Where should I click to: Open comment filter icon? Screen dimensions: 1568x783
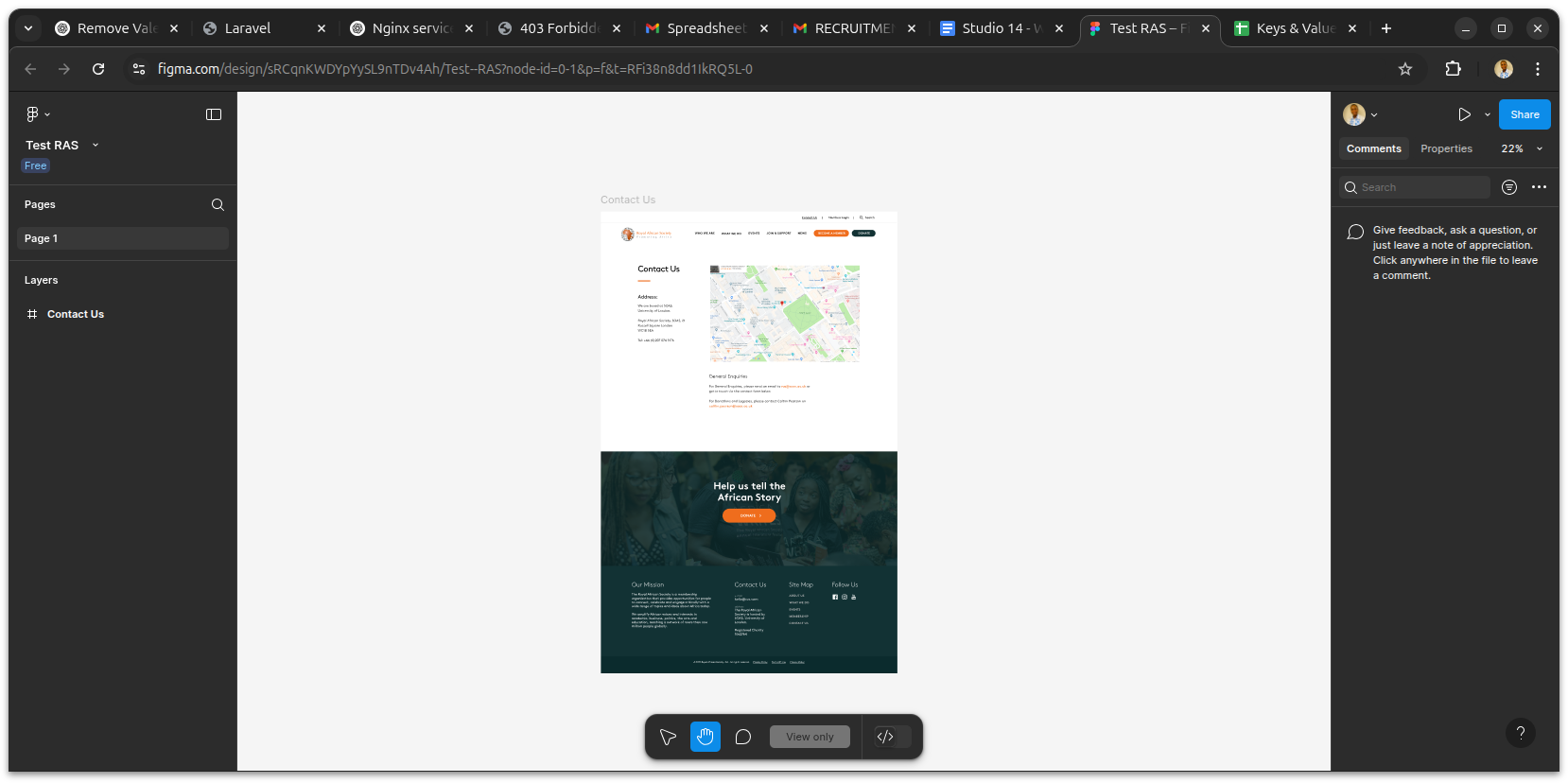pyautogui.click(x=1509, y=187)
